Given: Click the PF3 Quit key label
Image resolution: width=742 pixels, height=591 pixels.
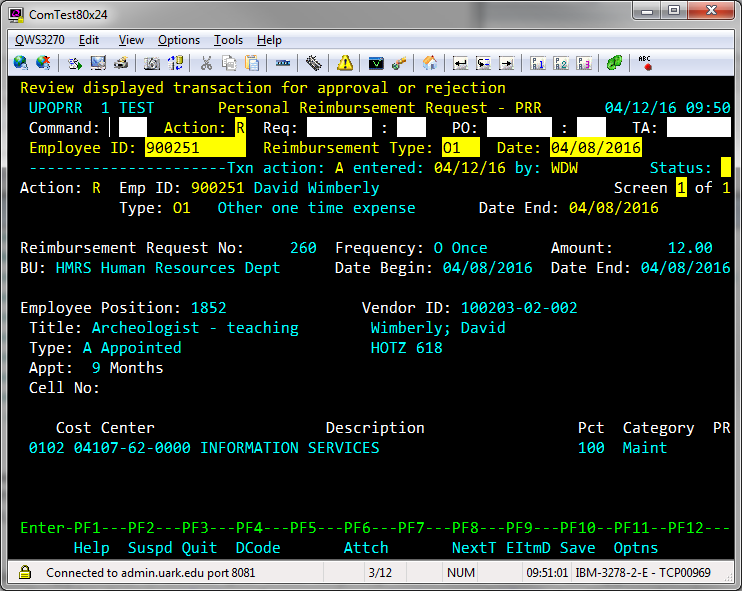Looking at the screenshot, I should click(x=199, y=548).
